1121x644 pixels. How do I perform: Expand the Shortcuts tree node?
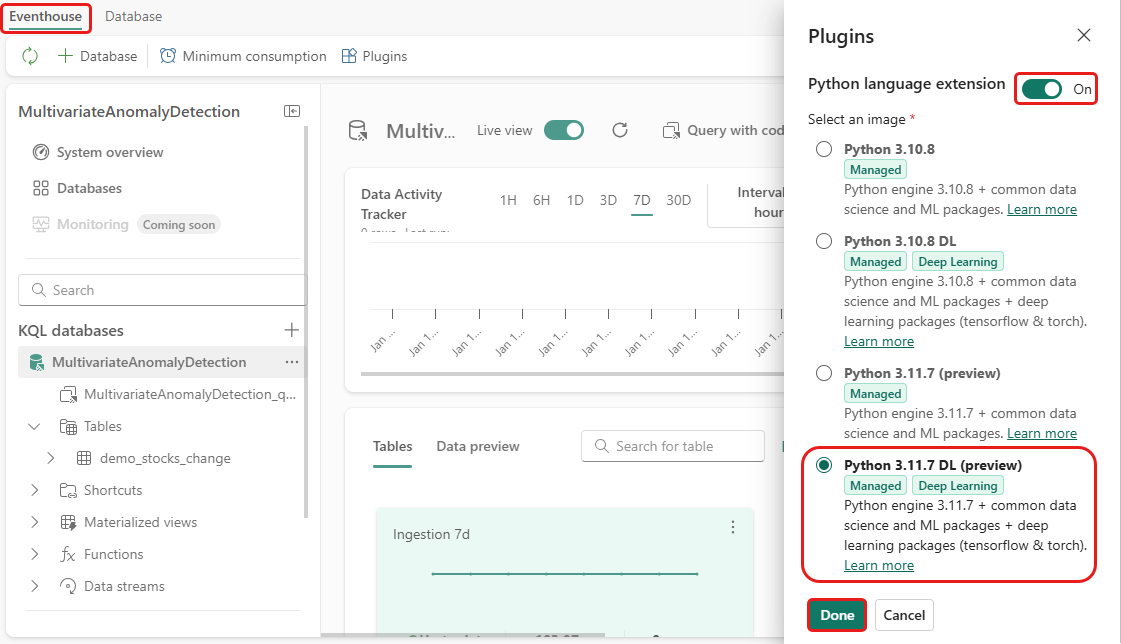coord(35,490)
